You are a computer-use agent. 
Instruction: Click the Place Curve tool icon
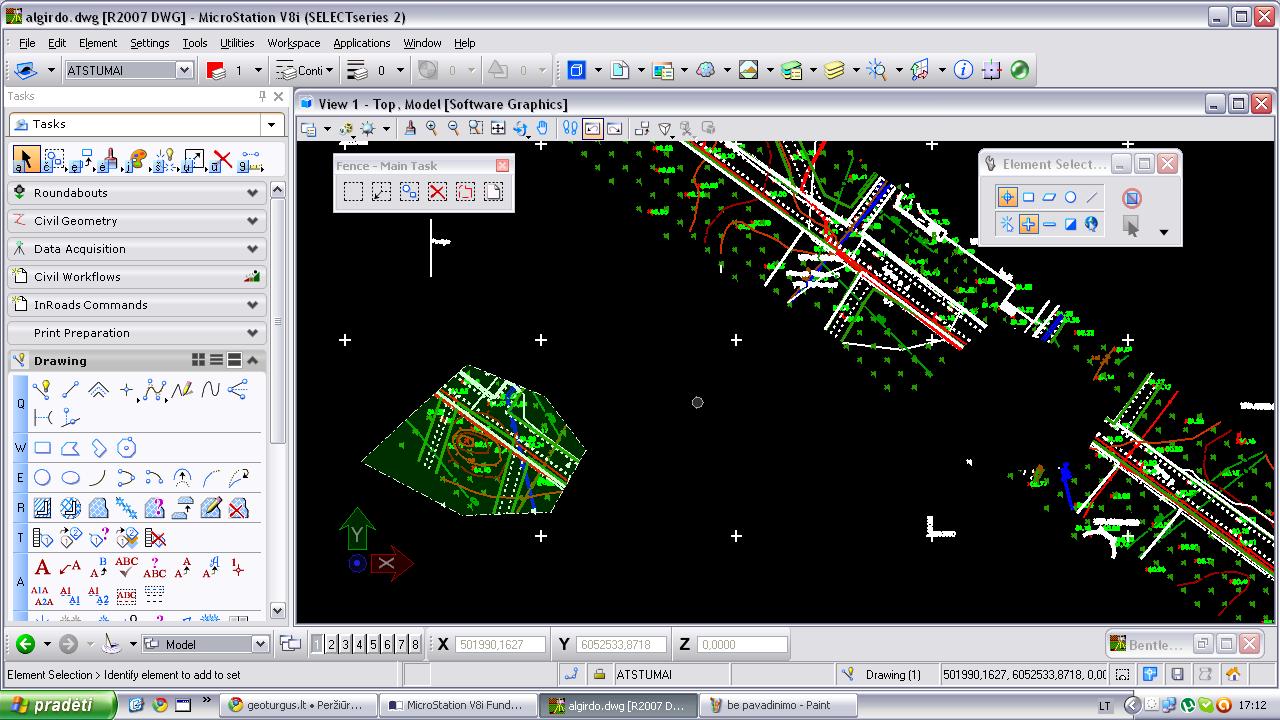tap(210, 390)
